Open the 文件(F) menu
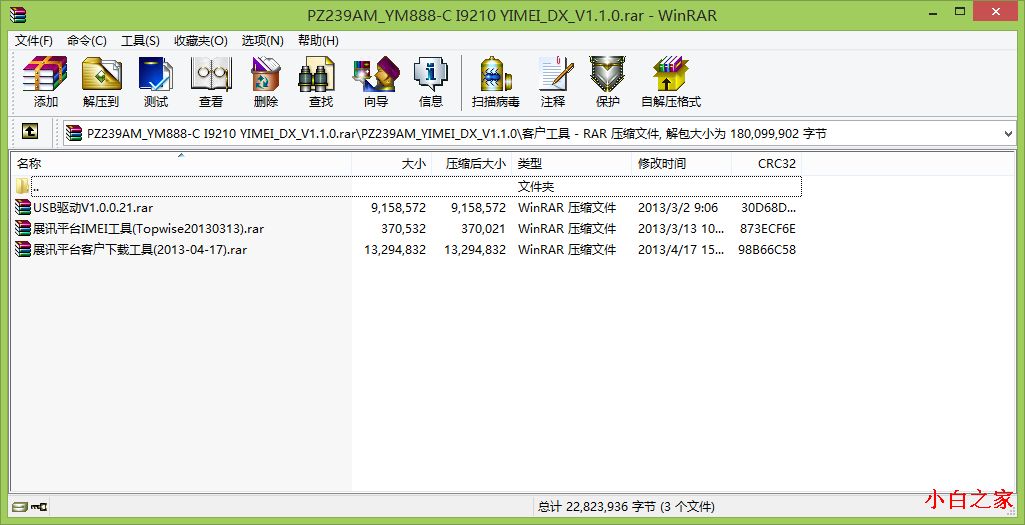 pyautogui.click(x=34, y=41)
